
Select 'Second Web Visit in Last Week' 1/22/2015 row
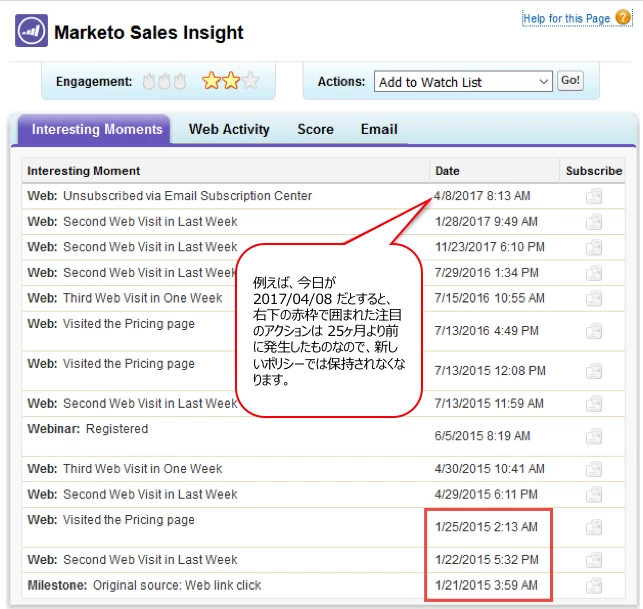click(150, 560)
